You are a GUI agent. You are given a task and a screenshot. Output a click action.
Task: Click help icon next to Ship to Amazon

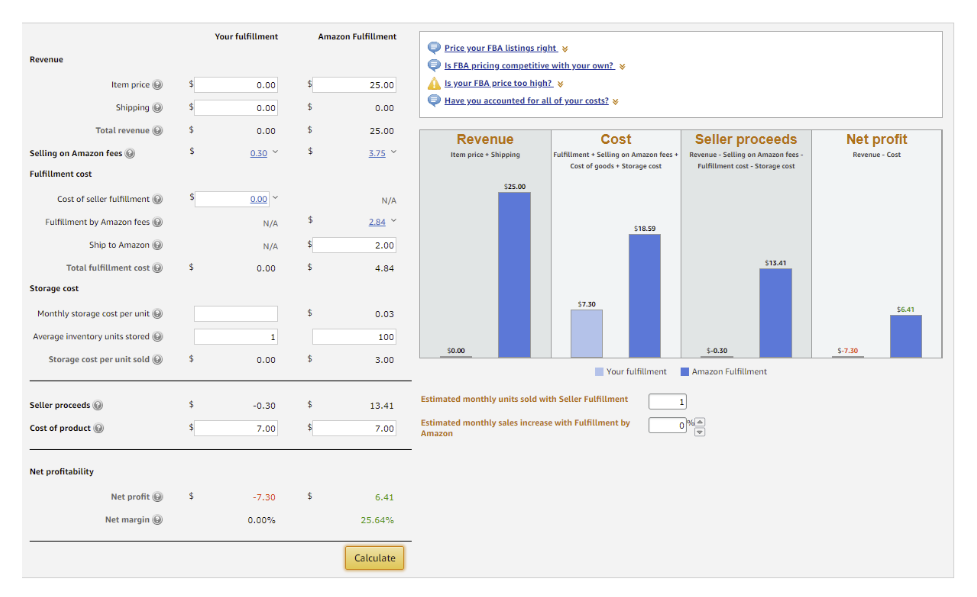pyautogui.click(x=158, y=245)
